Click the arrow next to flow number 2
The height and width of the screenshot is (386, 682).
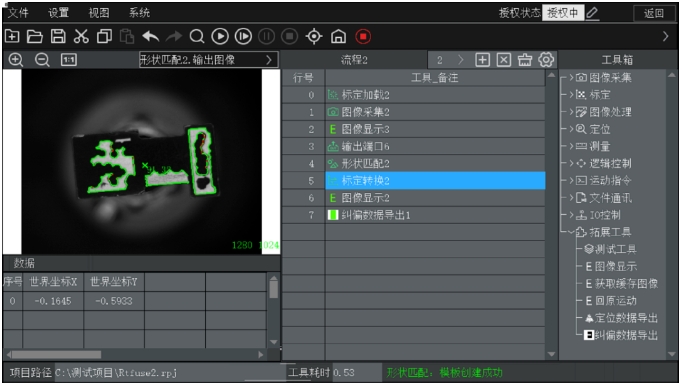(x=461, y=60)
